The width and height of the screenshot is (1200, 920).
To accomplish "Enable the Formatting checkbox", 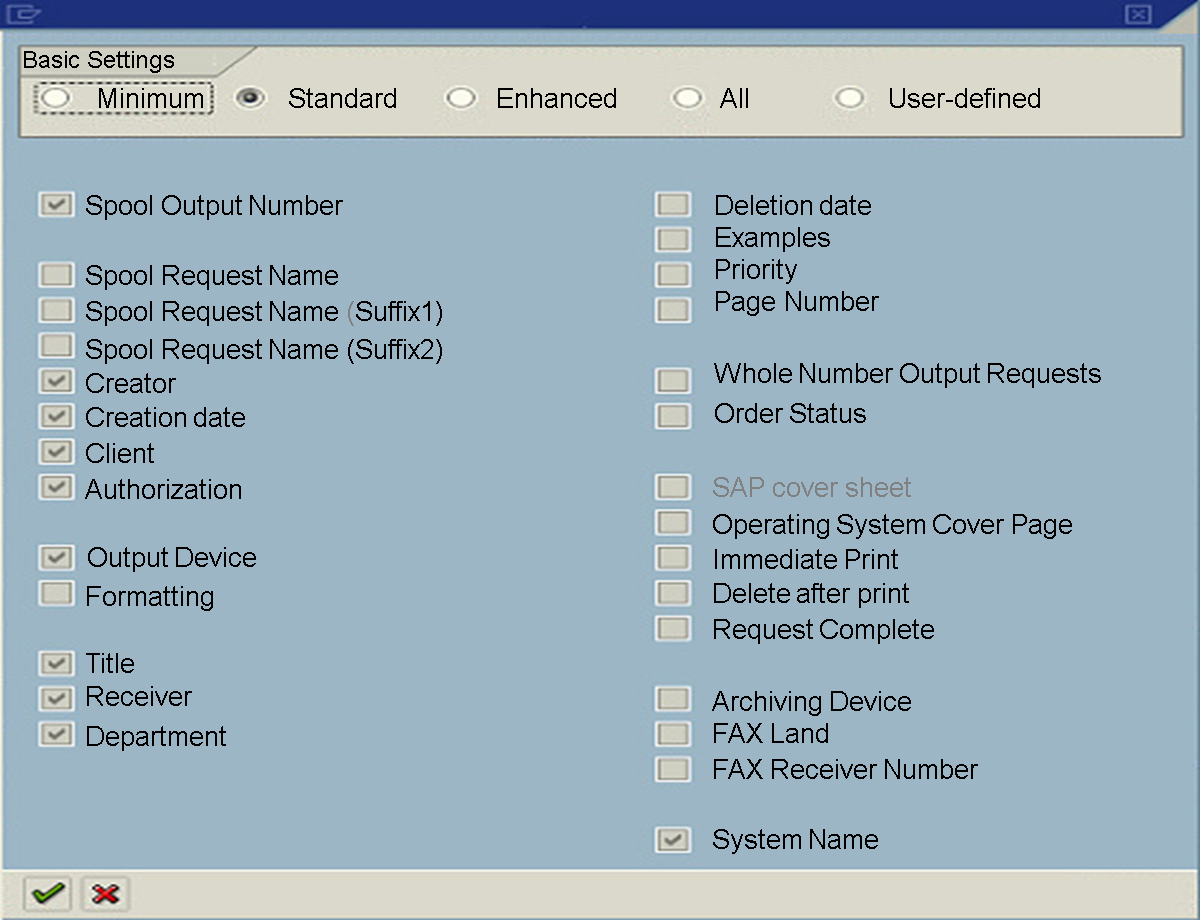I will pyautogui.click(x=56, y=594).
